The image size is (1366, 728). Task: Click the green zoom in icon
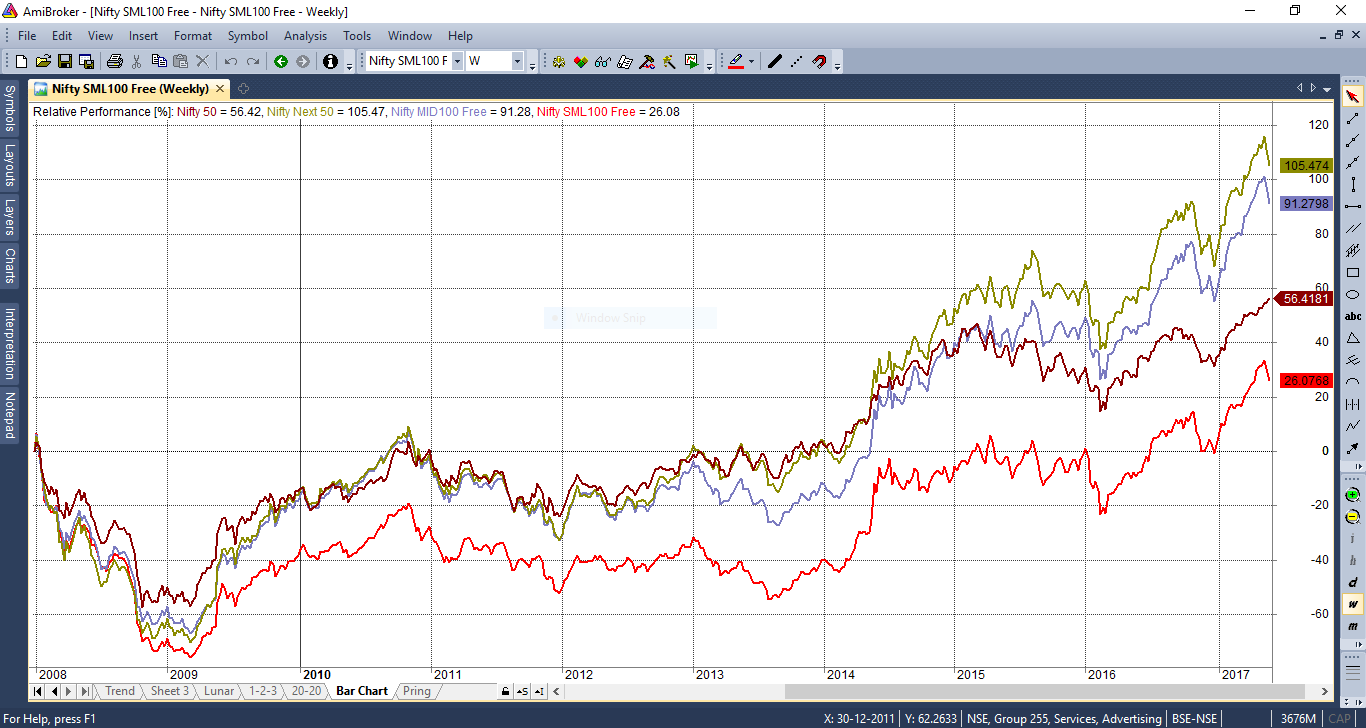tap(1353, 495)
